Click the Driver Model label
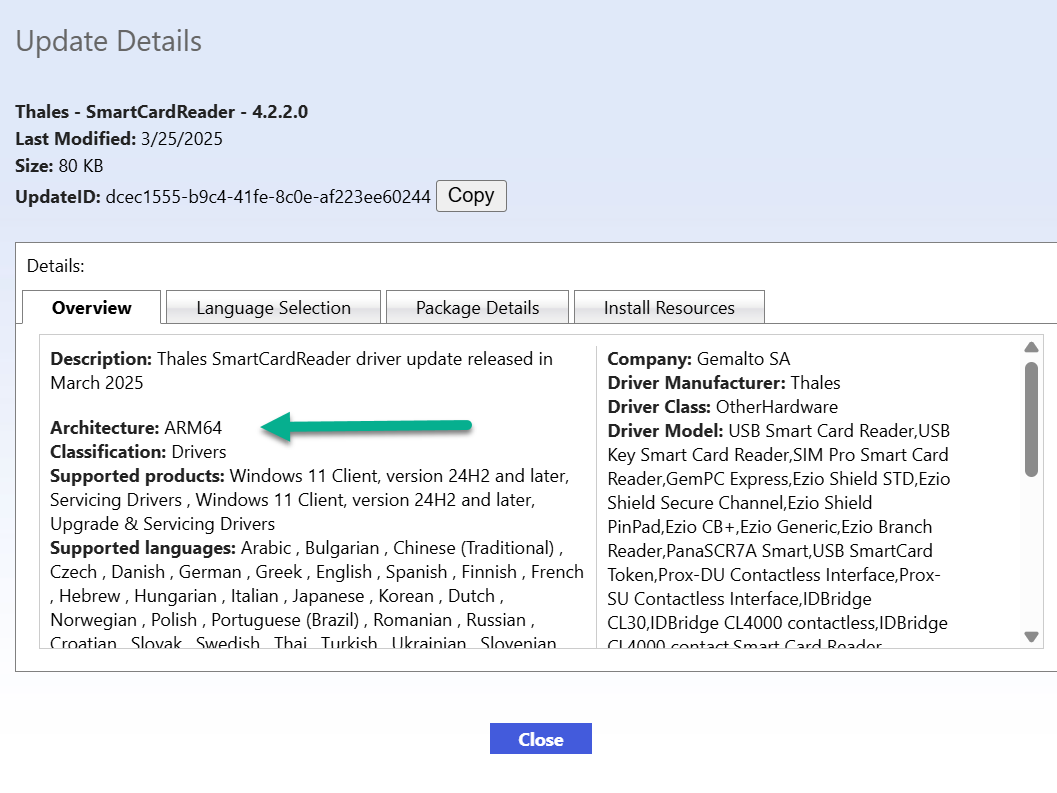Viewport: 1057px width, 793px height. pos(665,431)
